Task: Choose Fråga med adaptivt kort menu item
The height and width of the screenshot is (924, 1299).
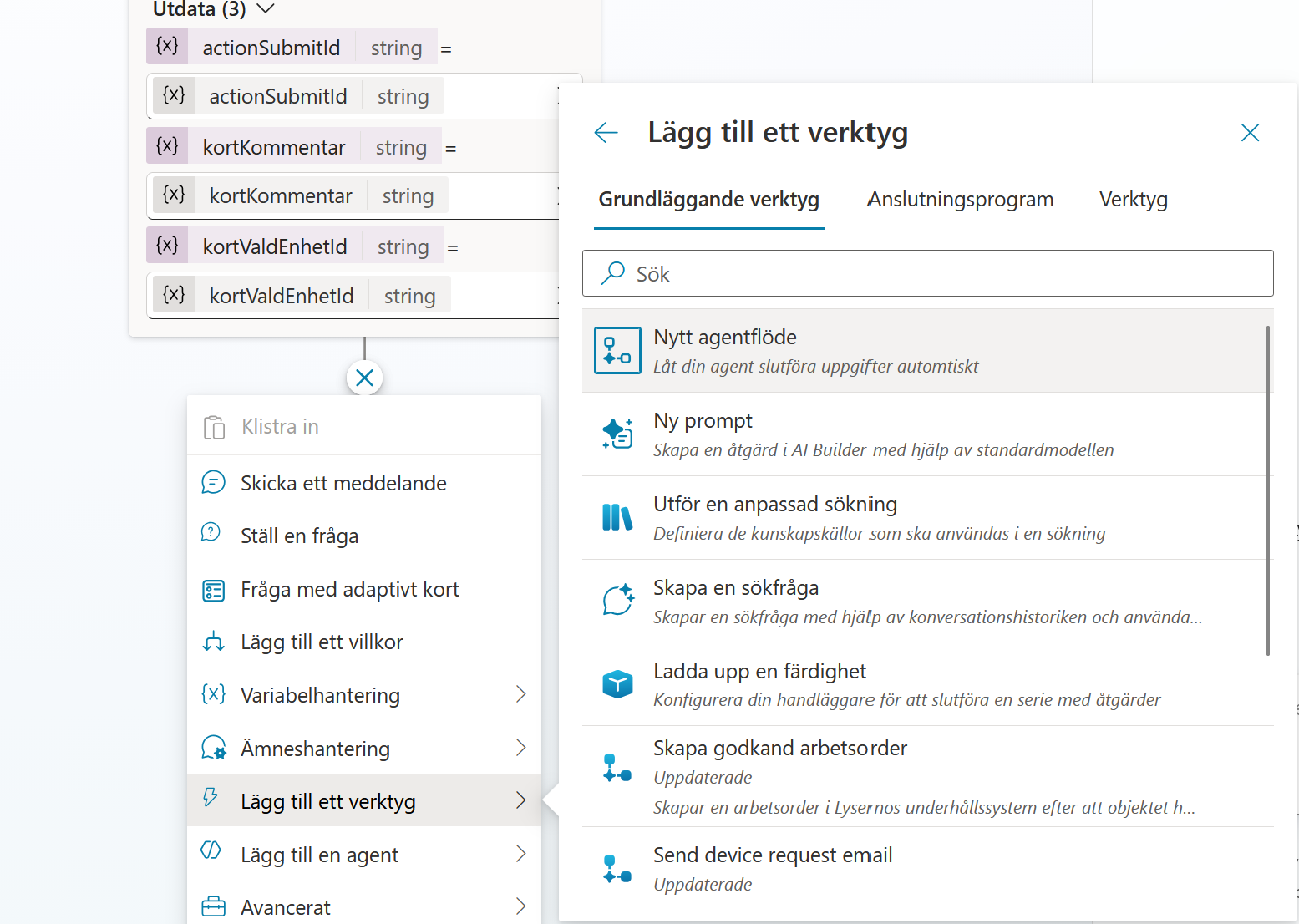Action: coord(364,589)
